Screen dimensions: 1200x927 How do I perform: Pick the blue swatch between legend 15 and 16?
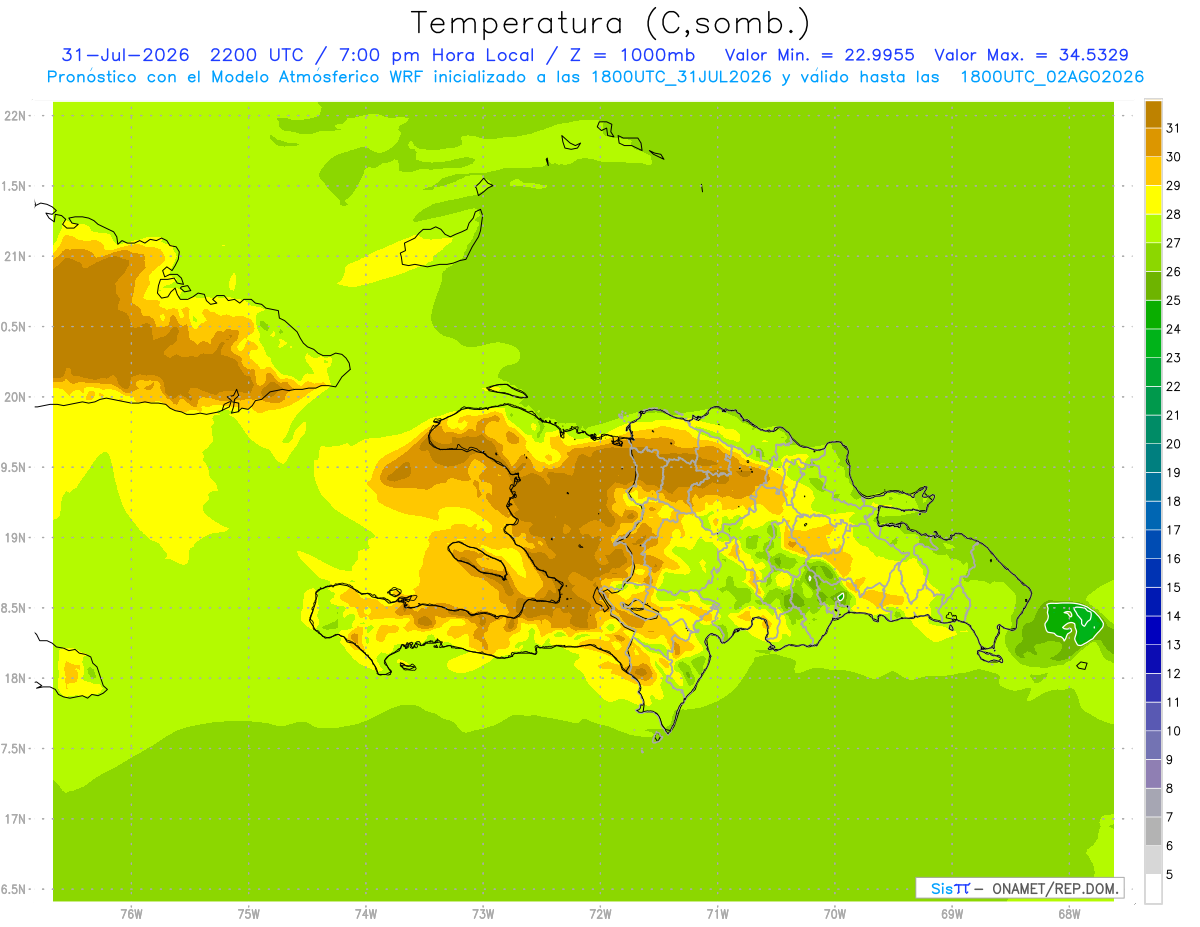[x=1153, y=572]
